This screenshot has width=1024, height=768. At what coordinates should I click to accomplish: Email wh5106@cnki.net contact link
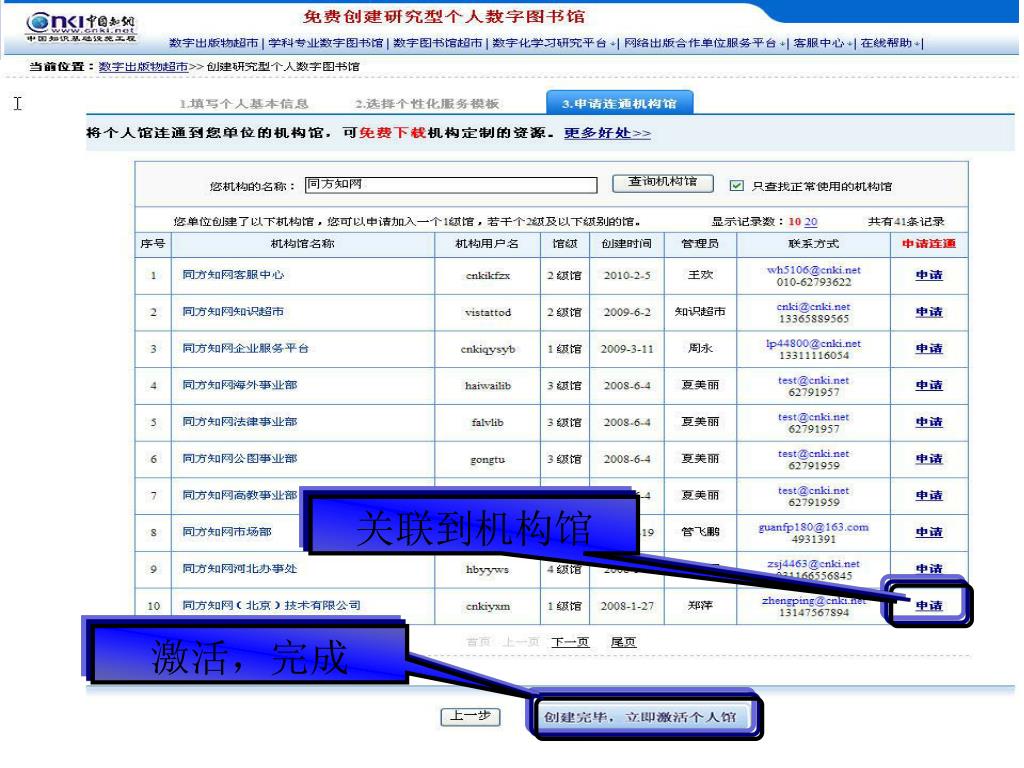click(x=814, y=270)
